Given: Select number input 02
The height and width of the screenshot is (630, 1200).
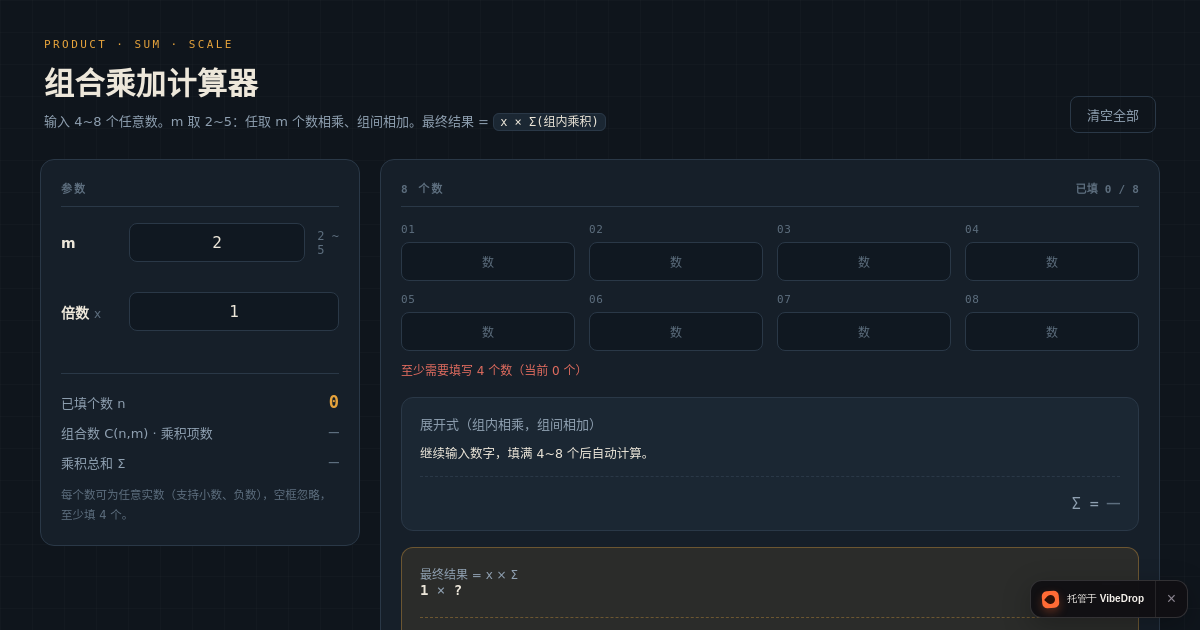Looking at the screenshot, I should click(676, 262).
